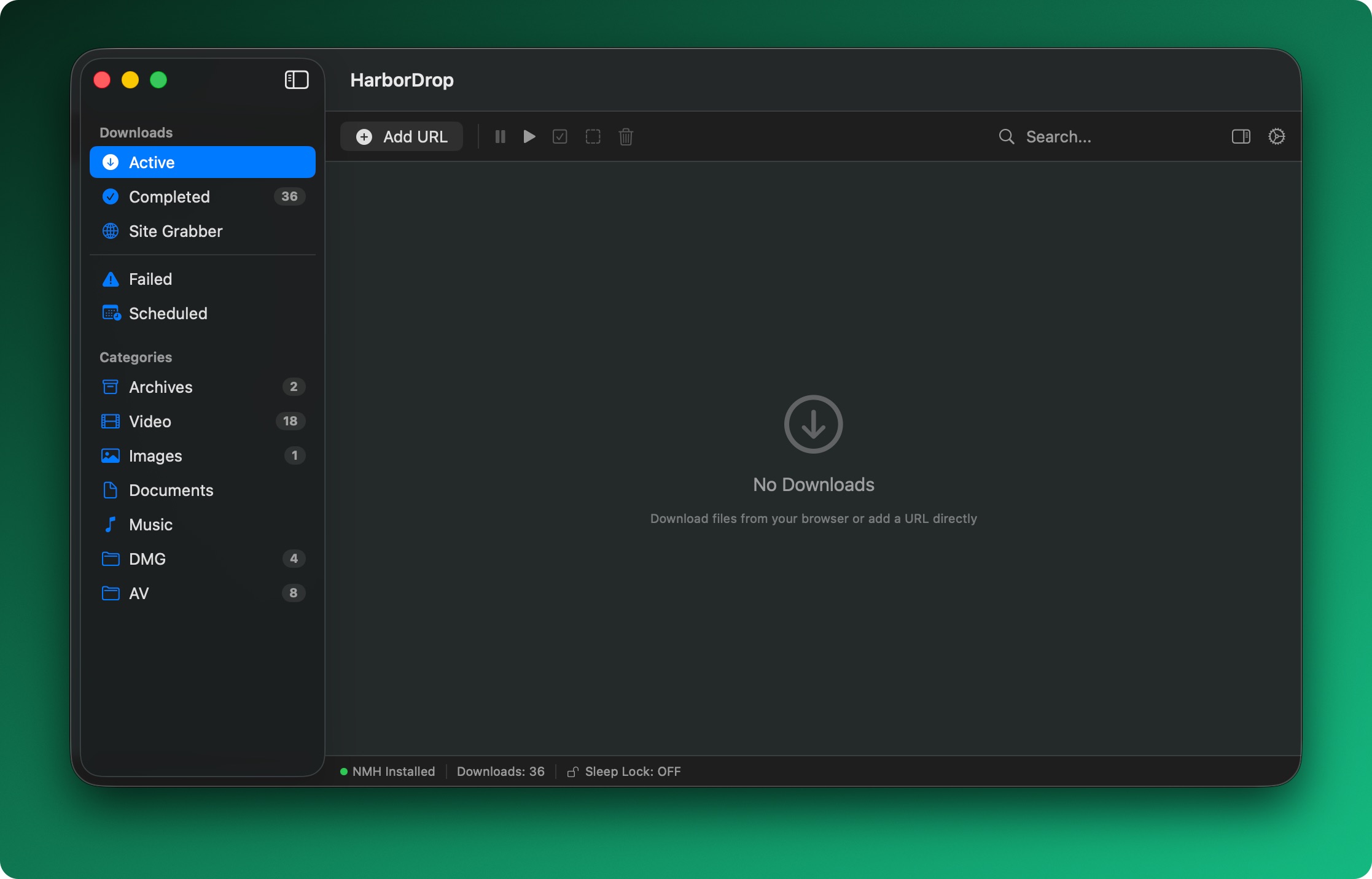This screenshot has width=1372, height=879.
Task: Click the green NMH status dot
Action: (344, 772)
